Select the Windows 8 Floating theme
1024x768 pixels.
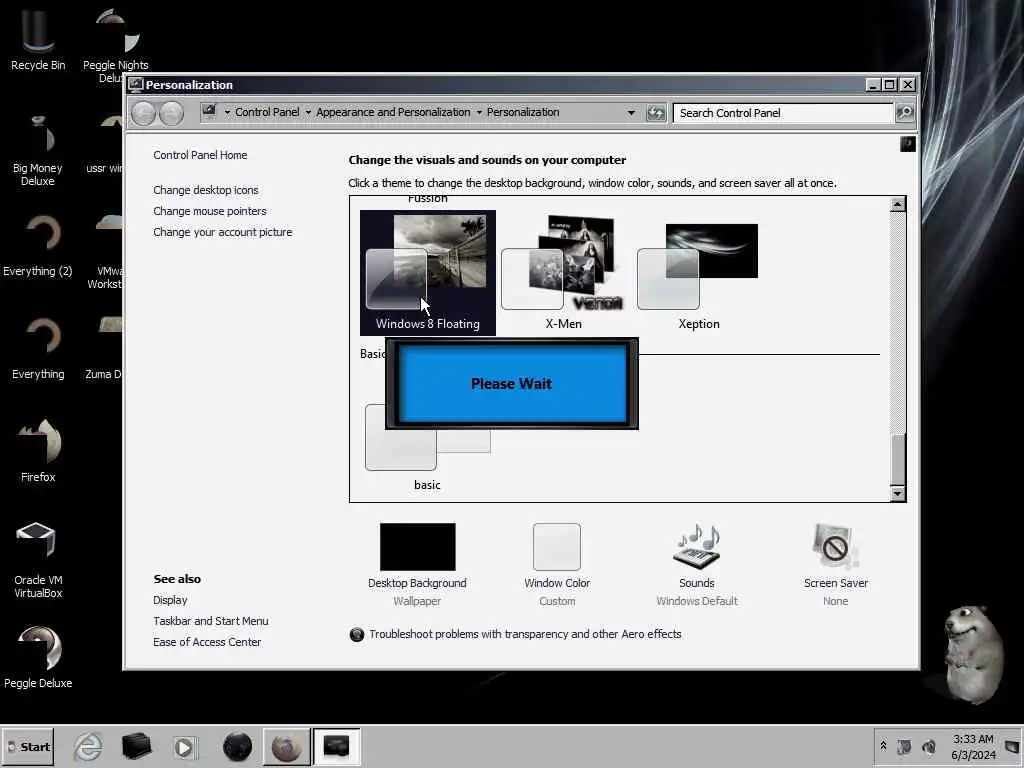428,272
